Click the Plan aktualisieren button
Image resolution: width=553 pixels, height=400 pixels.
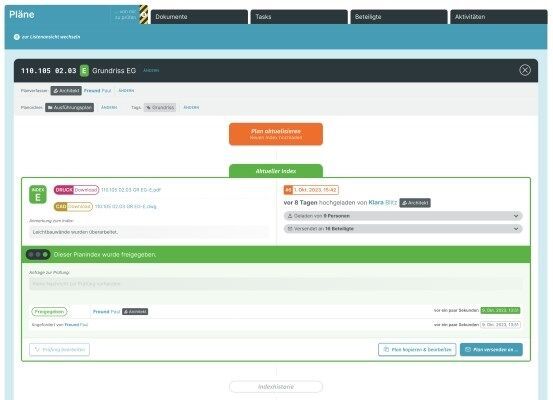pos(276,134)
